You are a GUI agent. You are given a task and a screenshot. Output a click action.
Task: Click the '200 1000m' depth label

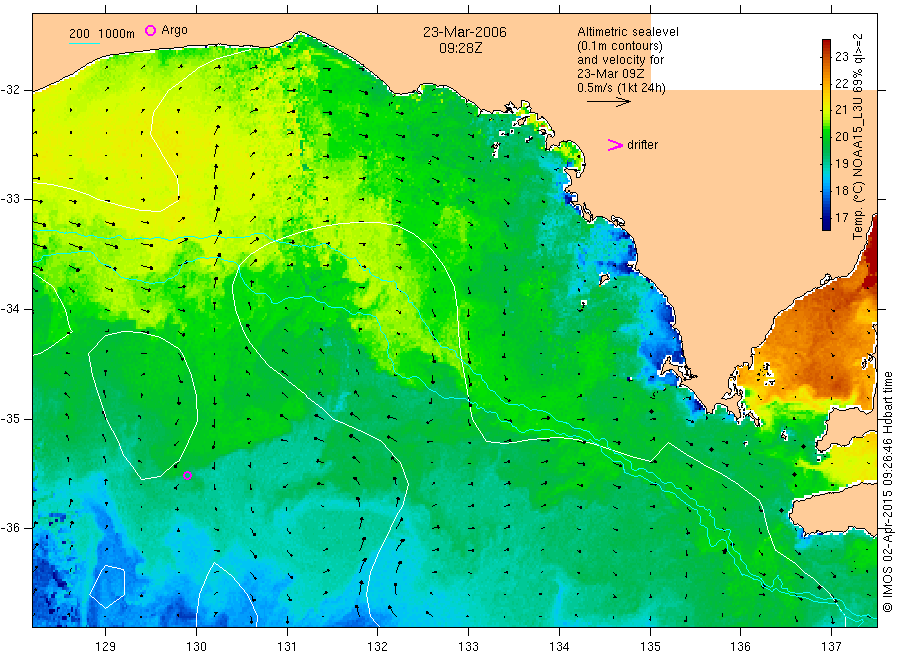(x=102, y=34)
